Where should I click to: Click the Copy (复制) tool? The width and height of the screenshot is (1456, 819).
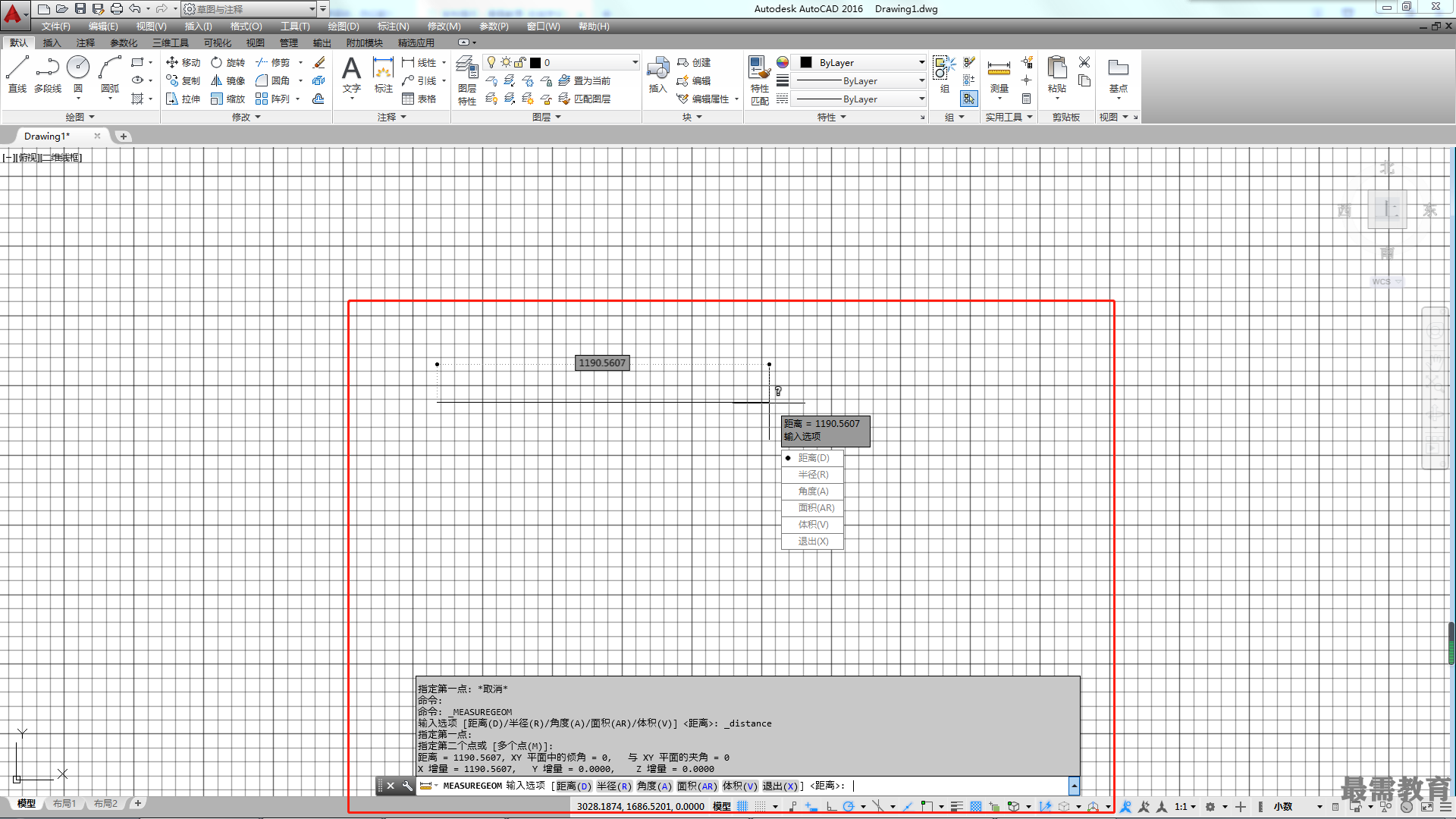183,80
